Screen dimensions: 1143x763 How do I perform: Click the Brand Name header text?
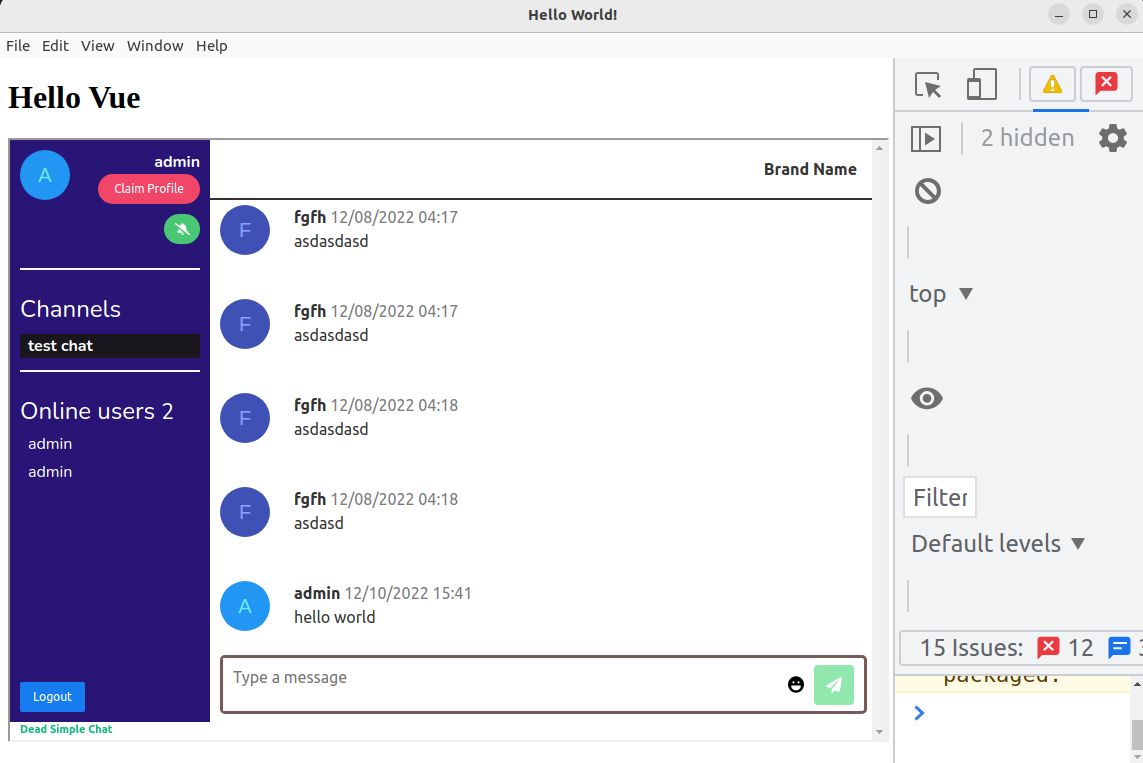810,169
